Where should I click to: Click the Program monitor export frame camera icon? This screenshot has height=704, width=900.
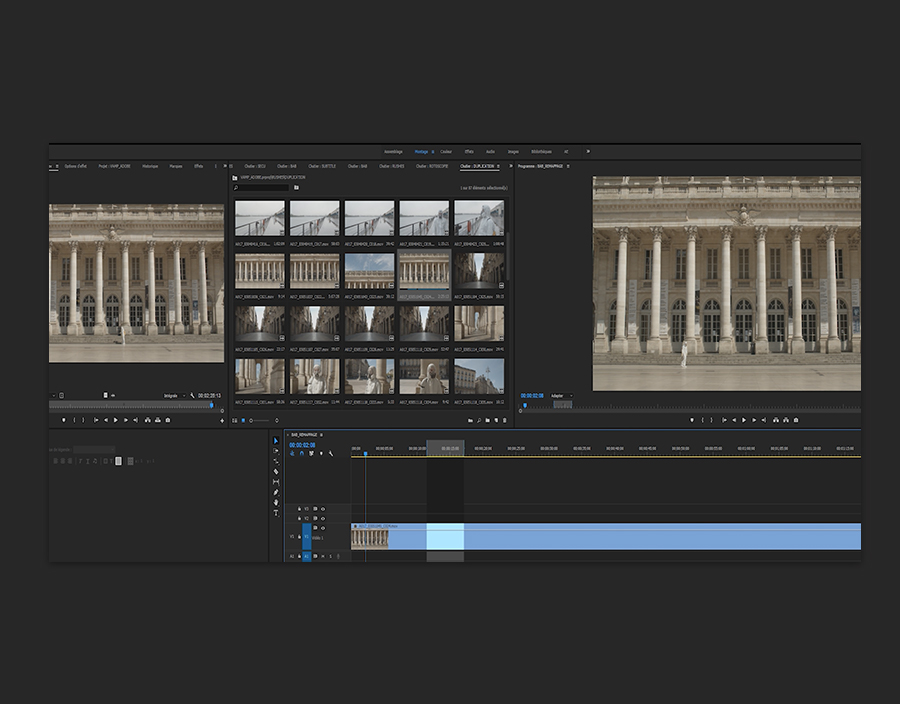[x=797, y=420]
